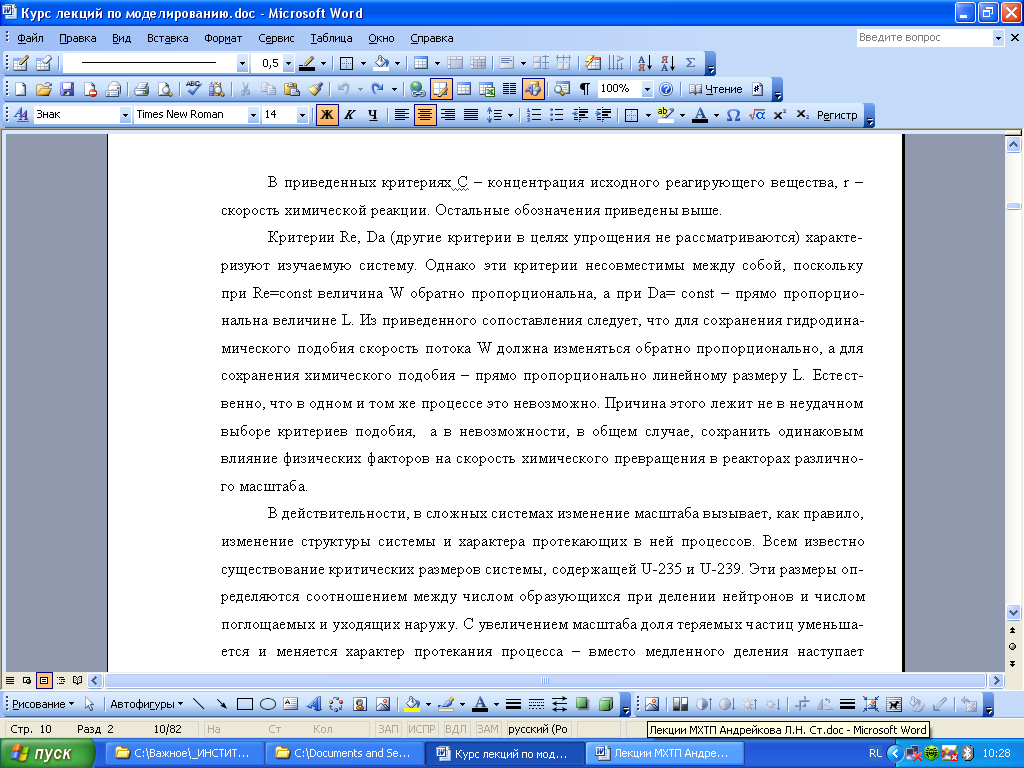Viewport: 1024px width, 768px height.
Task: Toggle center alignment
Action: pyautogui.click(x=424, y=115)
